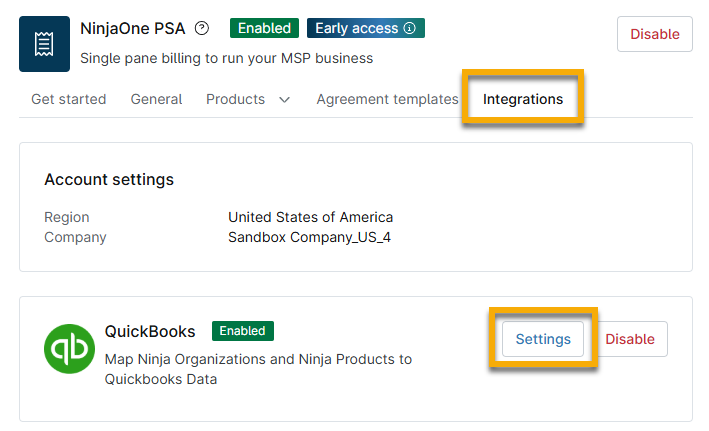Click the QuickBooks green logo

pos(69,349)
